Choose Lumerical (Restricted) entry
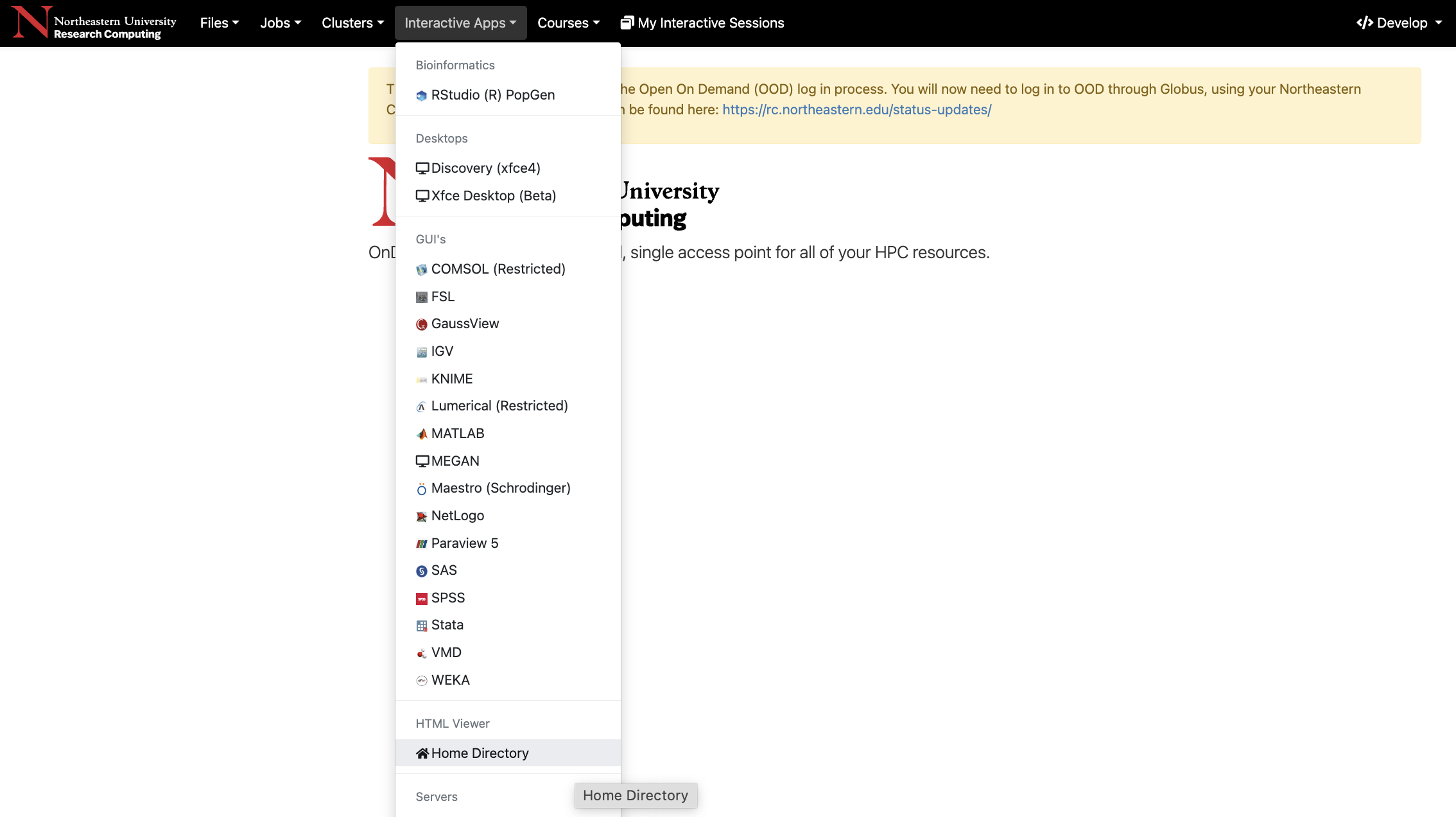 (x=508, y=406)
